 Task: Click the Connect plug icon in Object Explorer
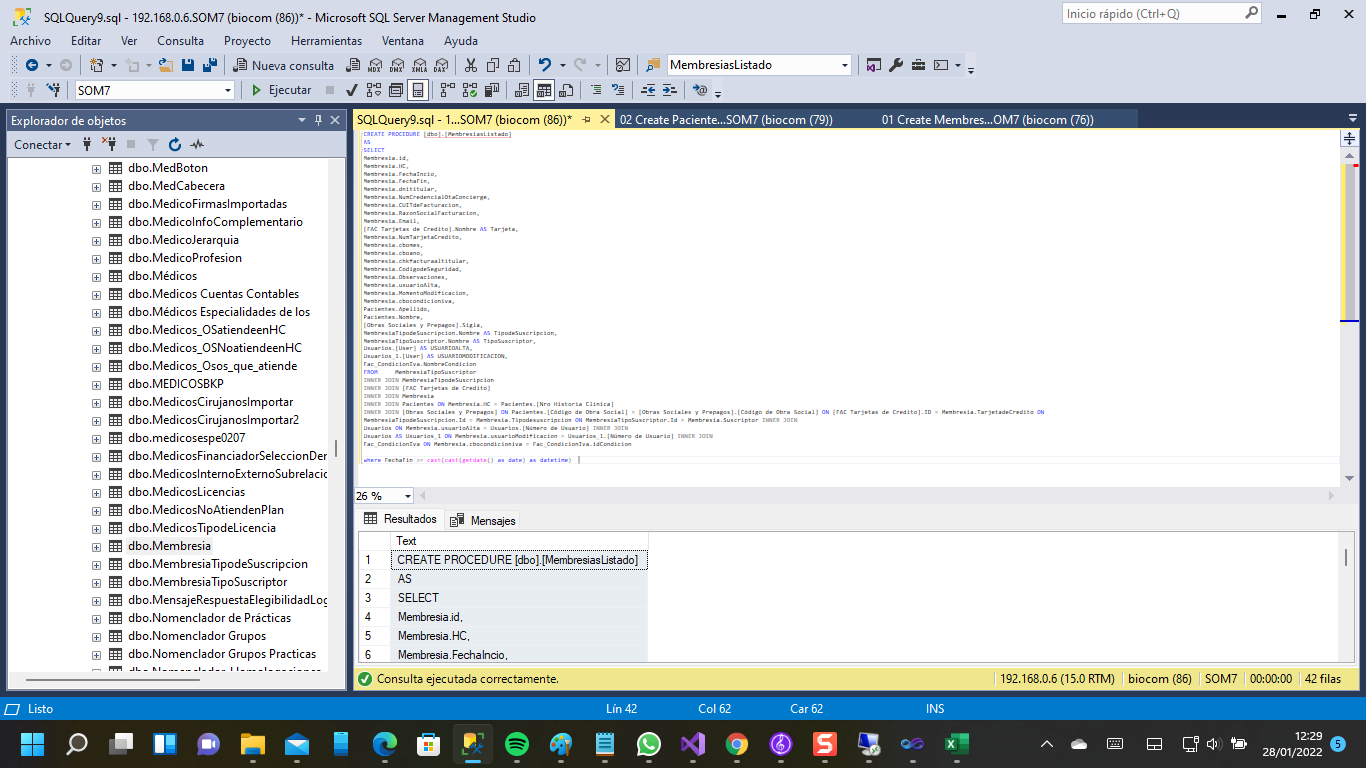(x=88, y=145)
